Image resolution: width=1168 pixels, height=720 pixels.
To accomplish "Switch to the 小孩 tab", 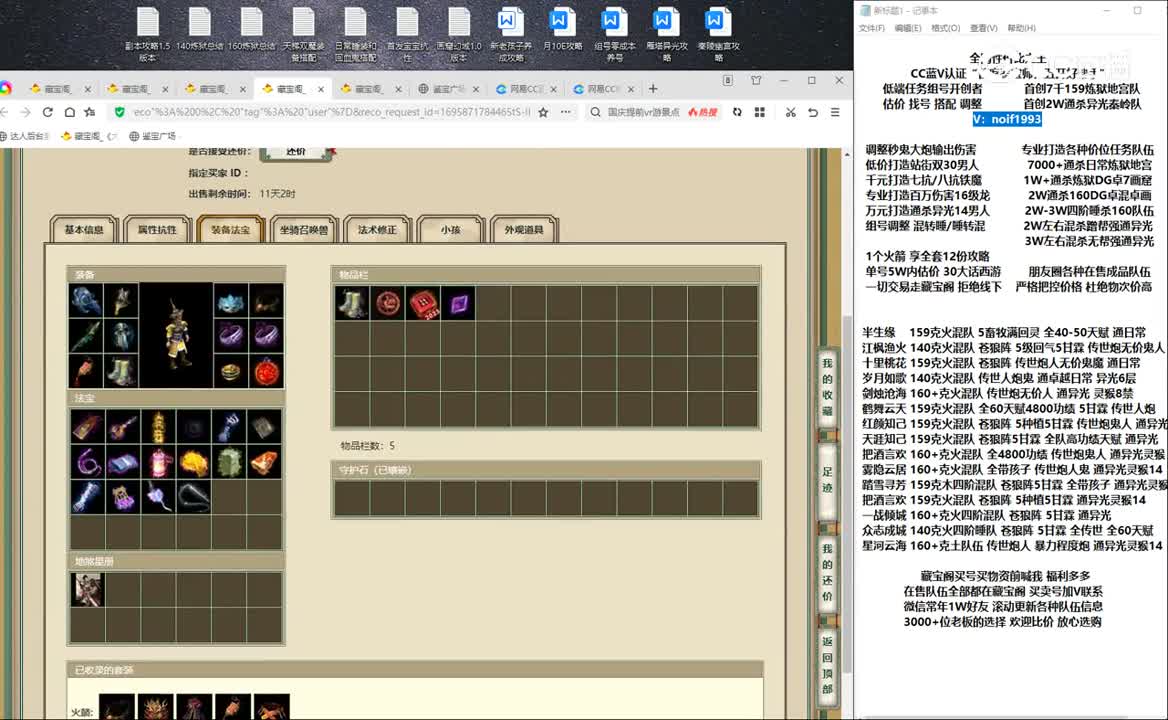I will [x=451, y=229].
